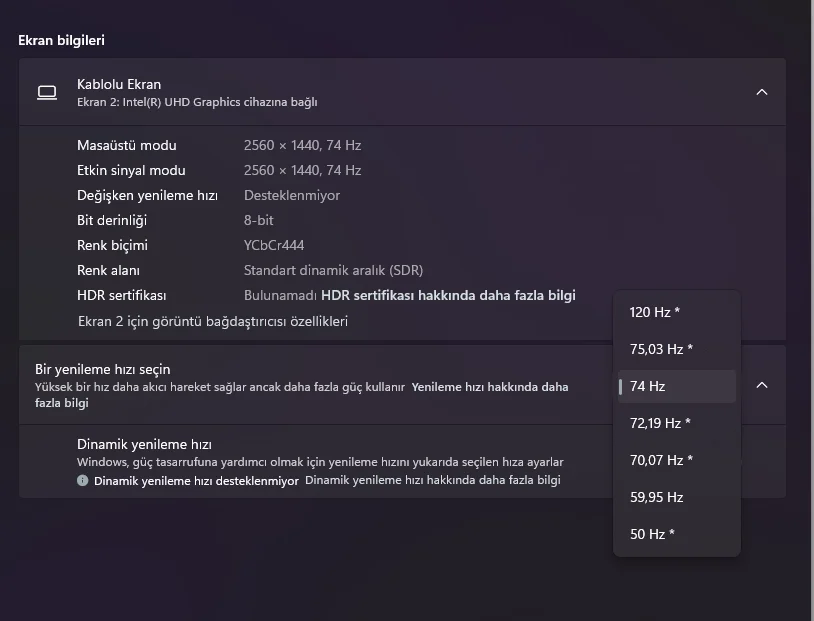Click the 'Dinamik yenileme hızı' setting title
This screenshot has width=814, height=621.
144,444
